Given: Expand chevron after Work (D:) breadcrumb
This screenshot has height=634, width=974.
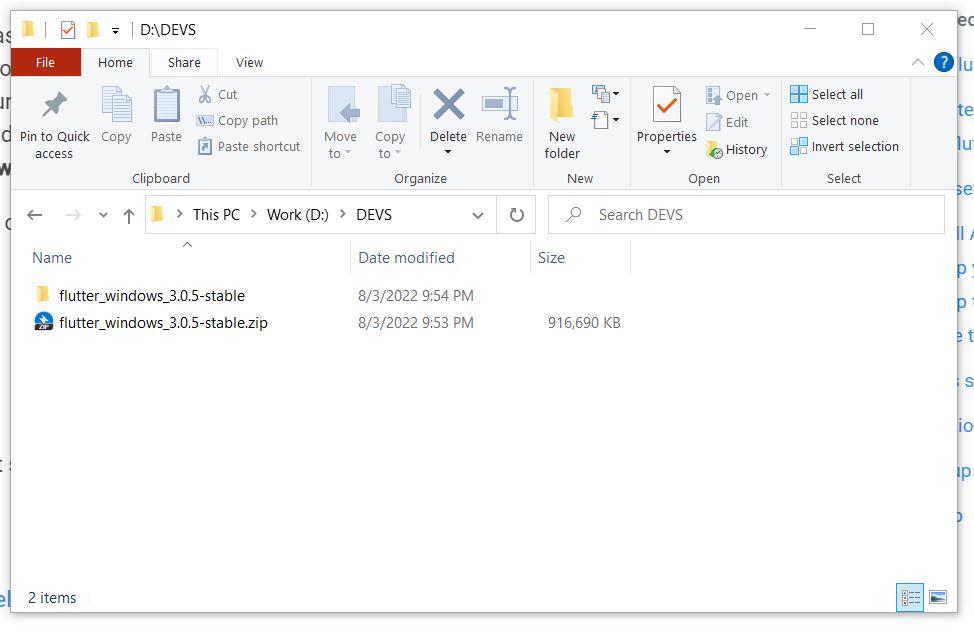Looking at the screenshot, I should point(342,214).
